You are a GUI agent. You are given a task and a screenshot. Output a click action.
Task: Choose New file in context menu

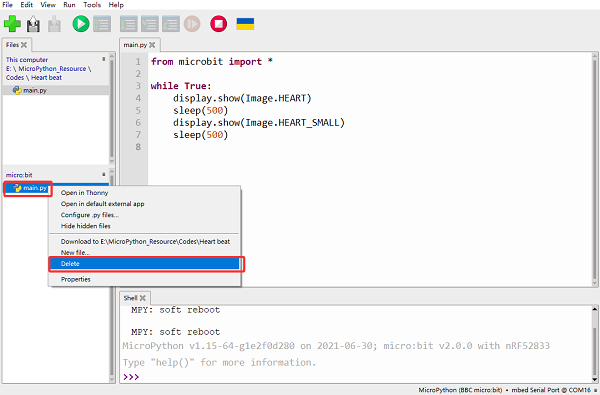145,253
